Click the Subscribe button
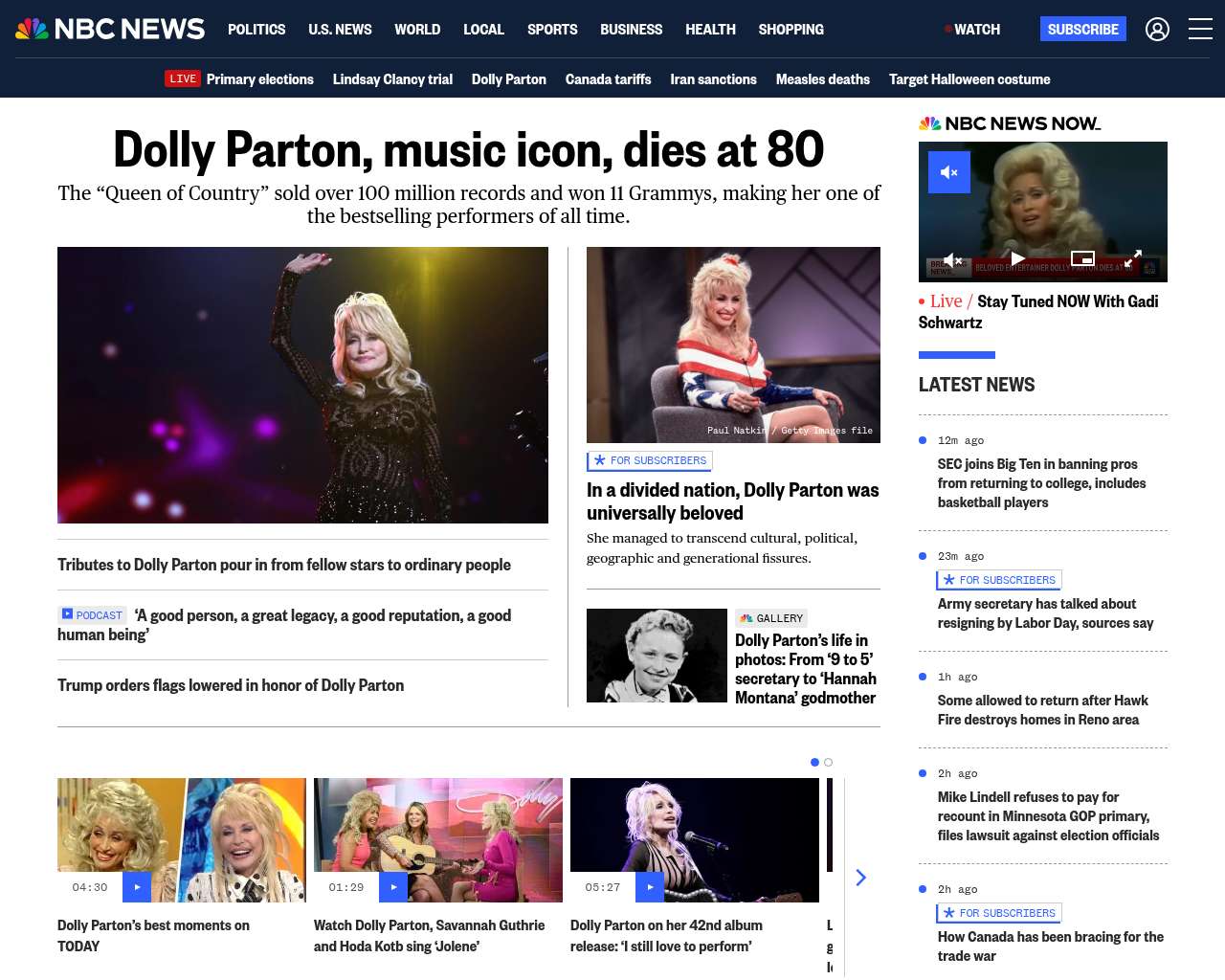Image resolution: width=1225 pixels, height=980 pixels. (1083, 29)
